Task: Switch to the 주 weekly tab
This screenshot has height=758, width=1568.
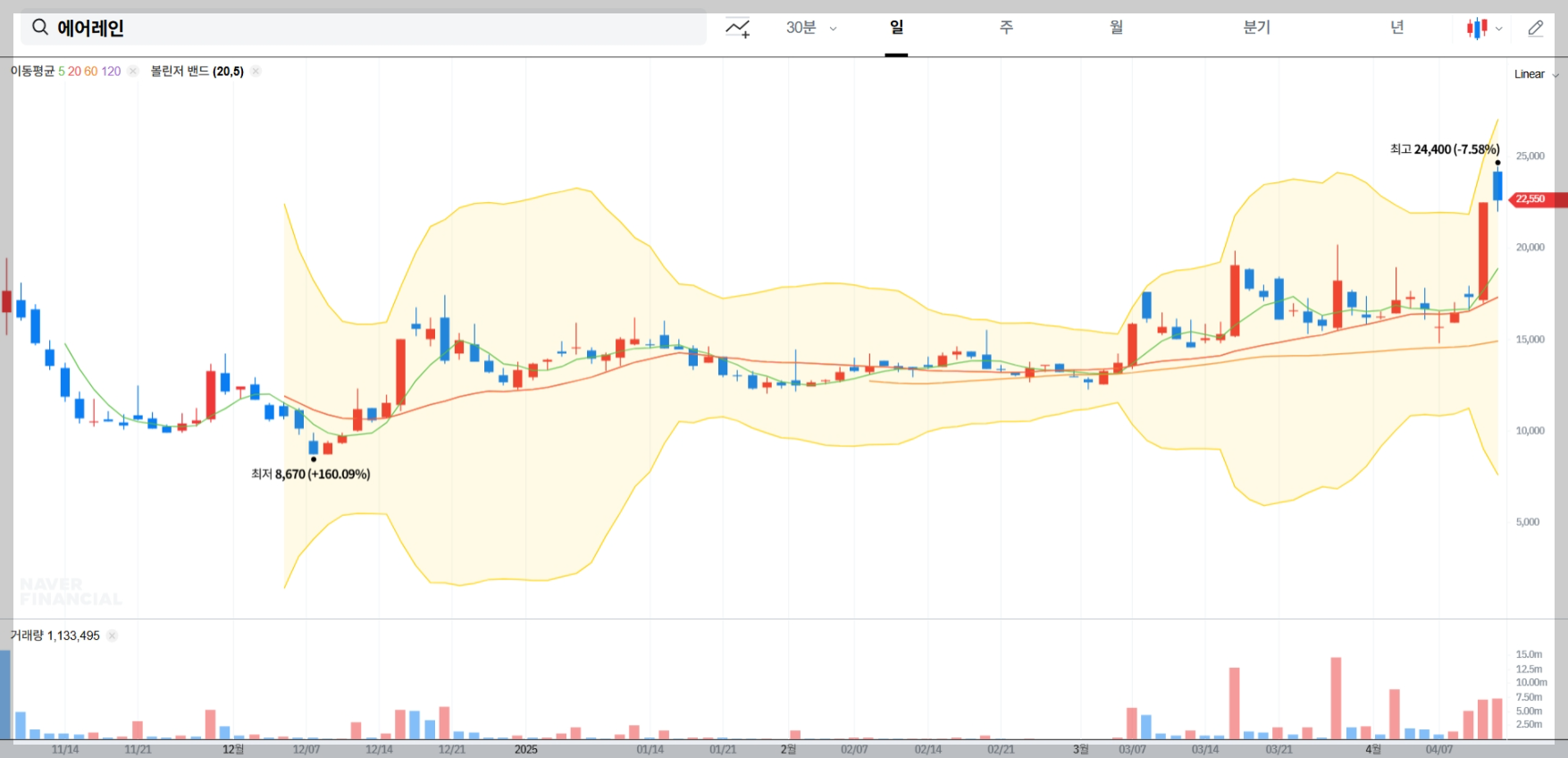Action: [x=1006, y=28]
